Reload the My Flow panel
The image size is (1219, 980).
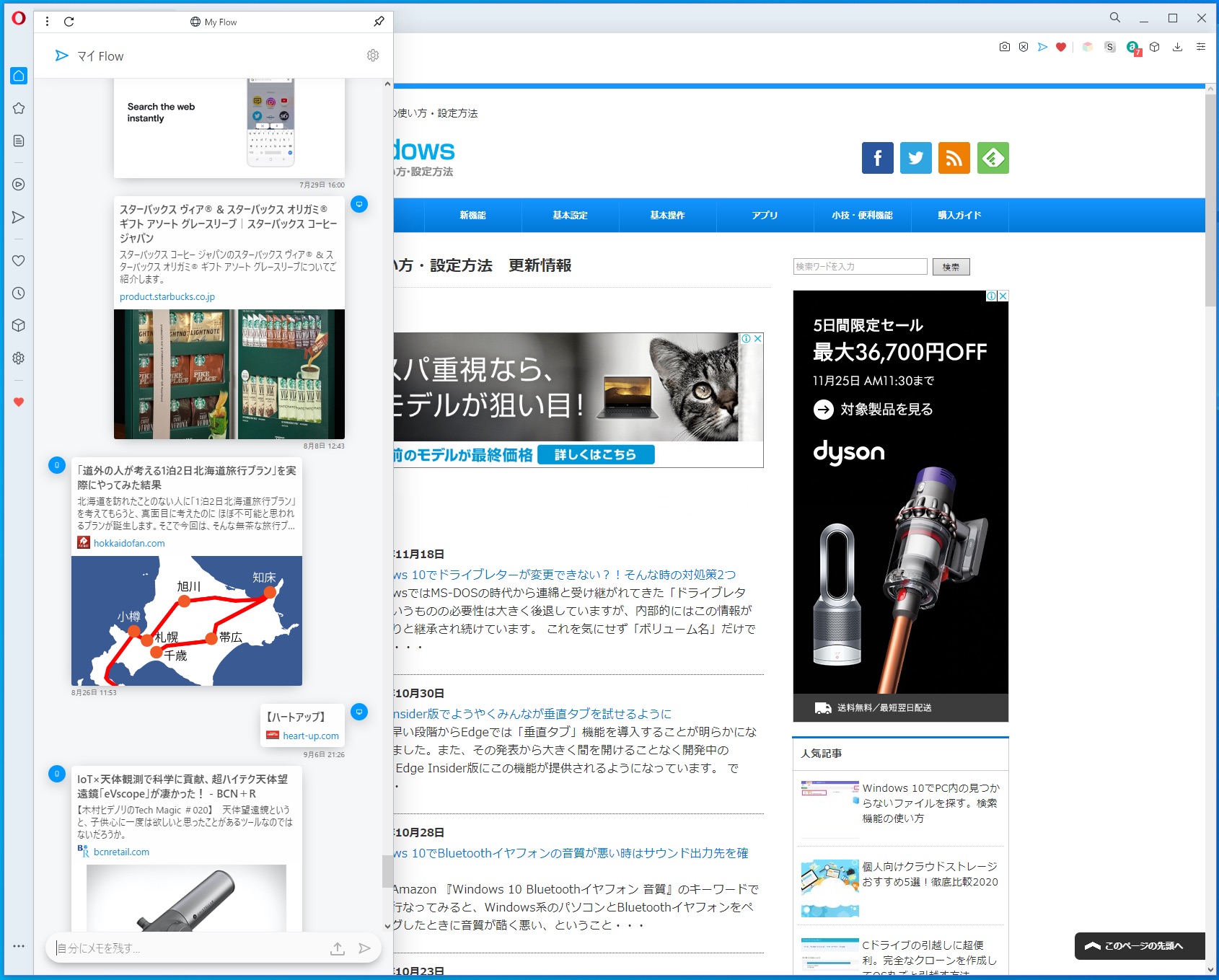[69, 22]
